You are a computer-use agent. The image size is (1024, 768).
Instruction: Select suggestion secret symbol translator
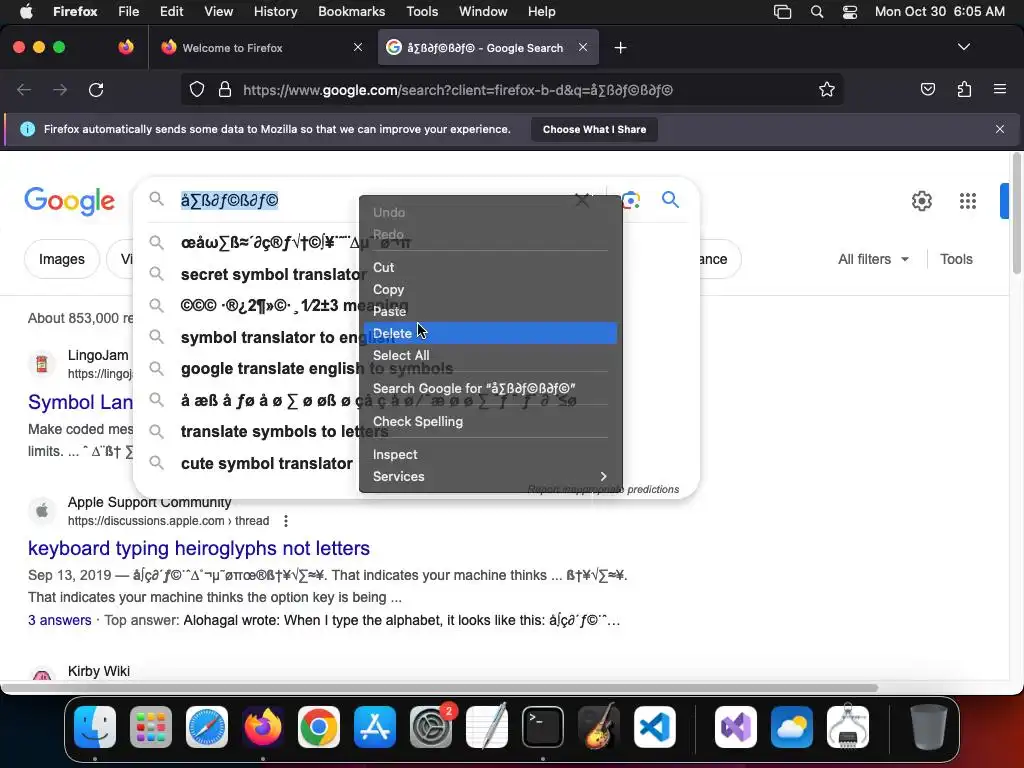(x=273, y=274)
